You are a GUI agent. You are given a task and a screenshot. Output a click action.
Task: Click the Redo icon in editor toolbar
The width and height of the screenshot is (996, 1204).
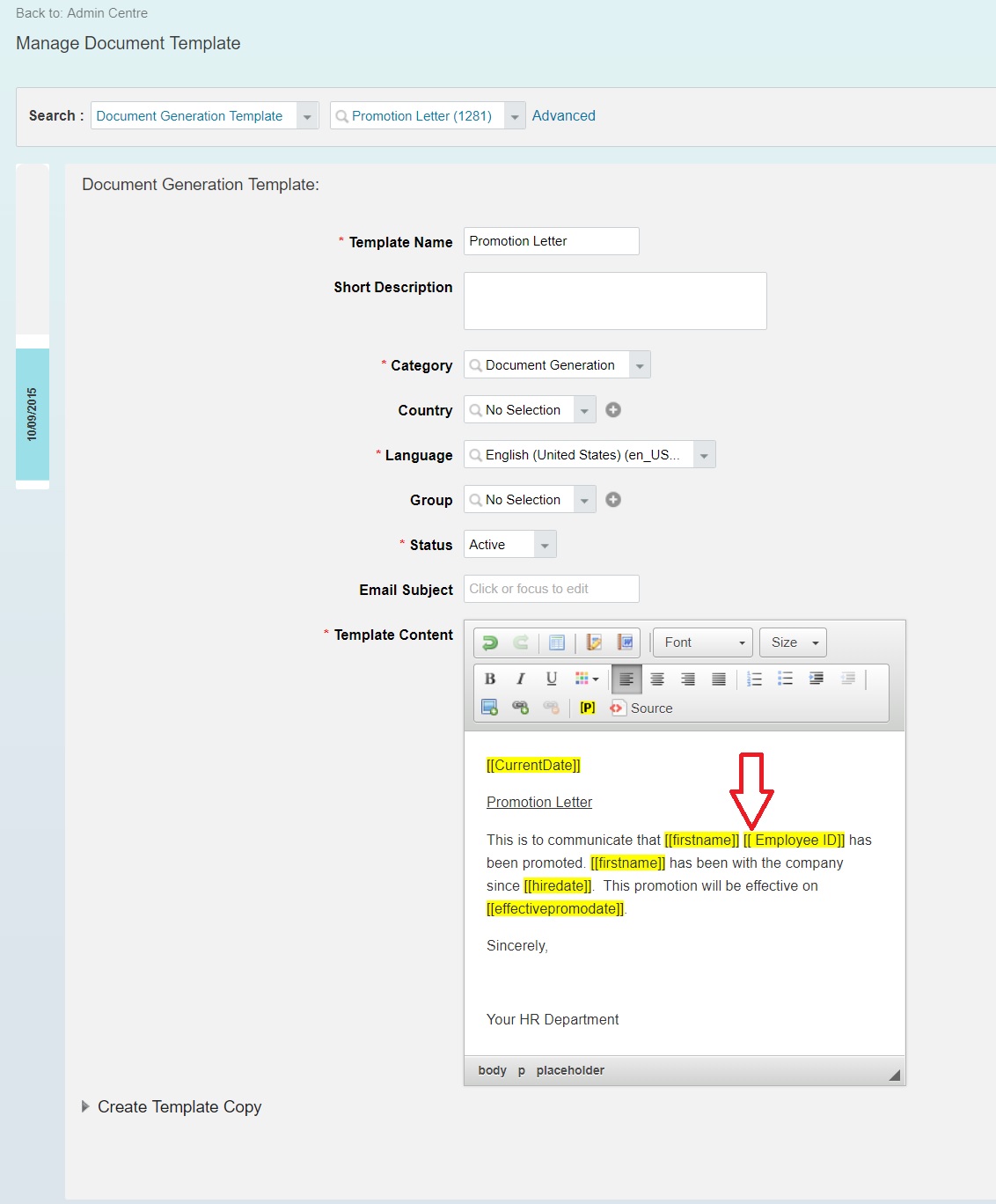pyautogui.click(x=521, y=642)
